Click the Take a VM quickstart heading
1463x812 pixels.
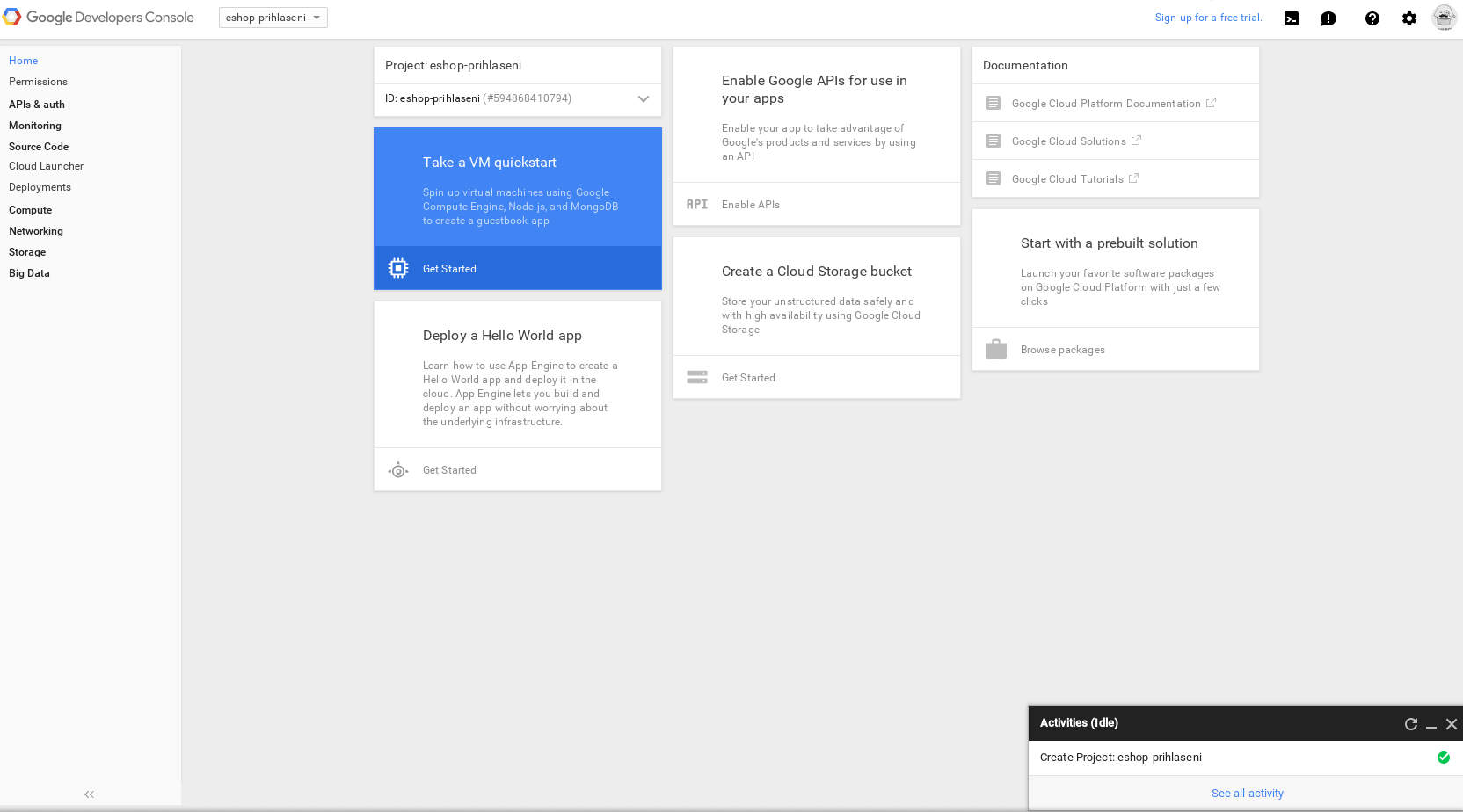490,163
